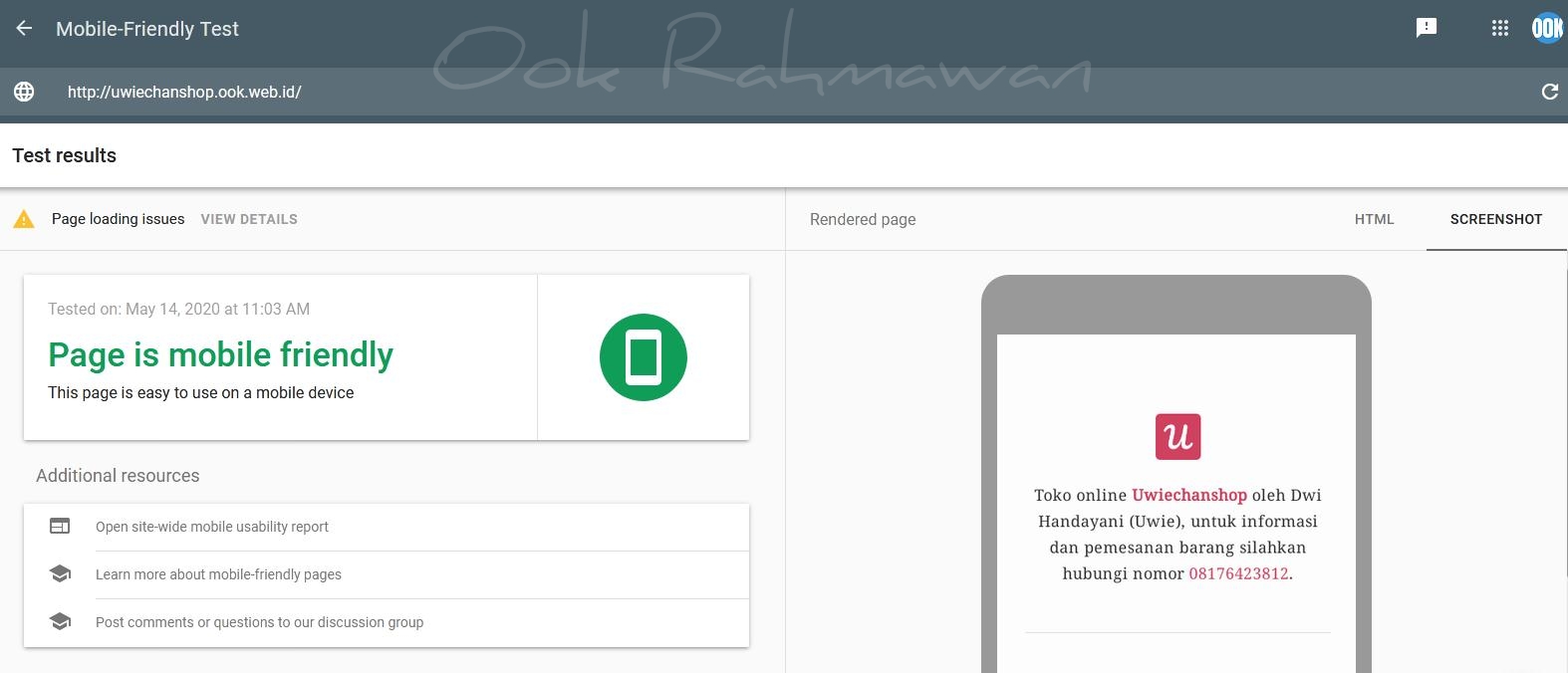
Task: Click the mobile usability report icon
Action: pyautogui.click(x=60, y=527)
